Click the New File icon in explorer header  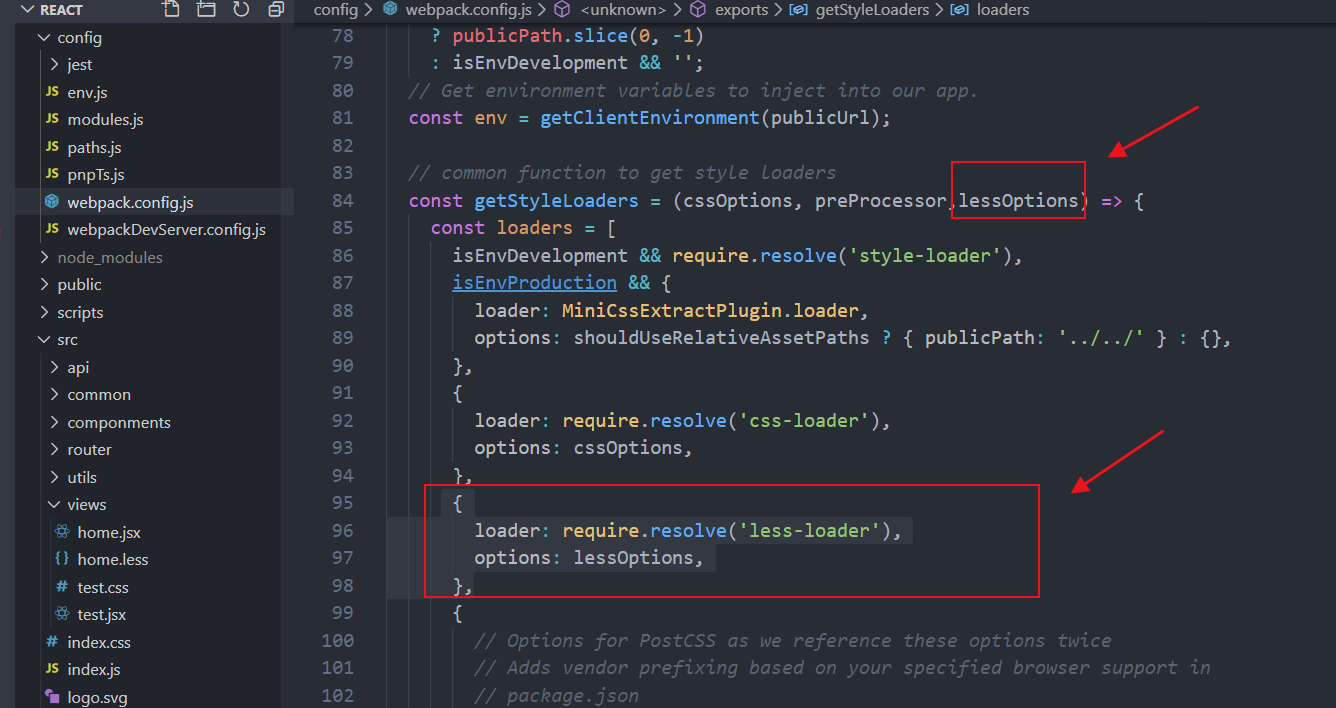(172, 10)
